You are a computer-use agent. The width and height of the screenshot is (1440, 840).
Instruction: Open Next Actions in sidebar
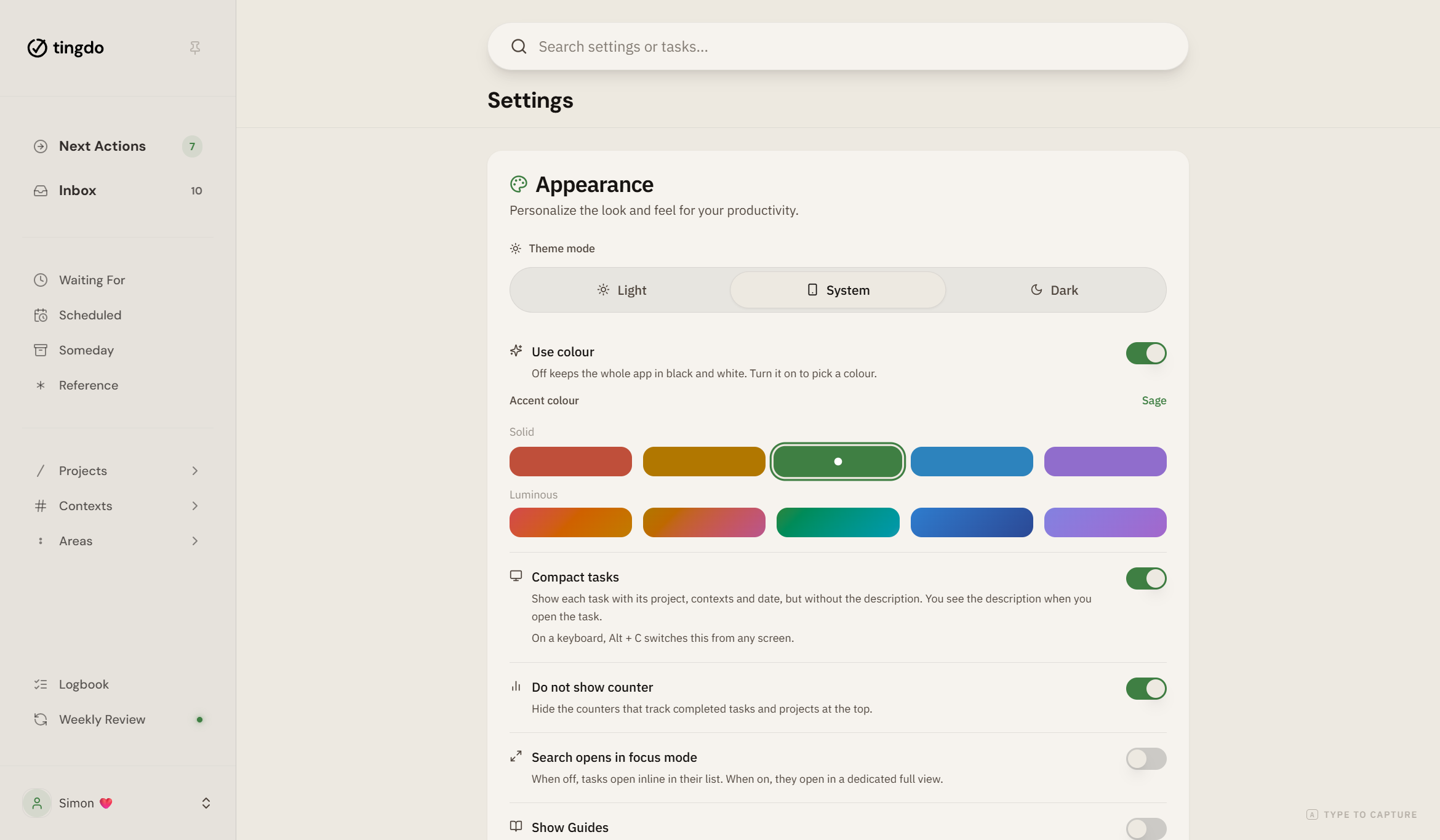pos(118,146)
